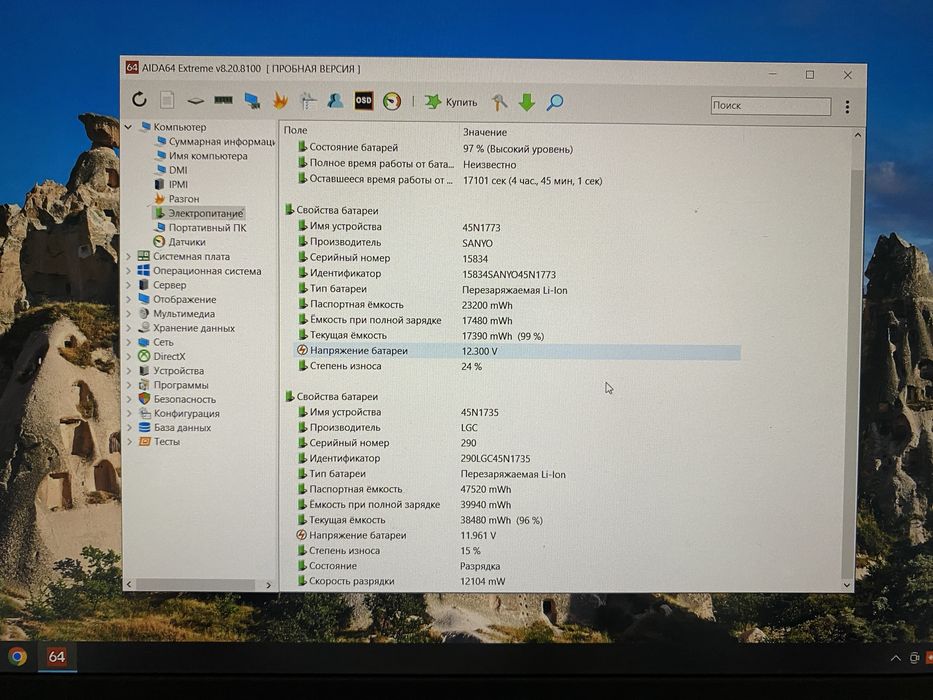Select the SANYO manufacturer value
The width and height of the screenshot is (933, 700).
(x=477, y=243)
